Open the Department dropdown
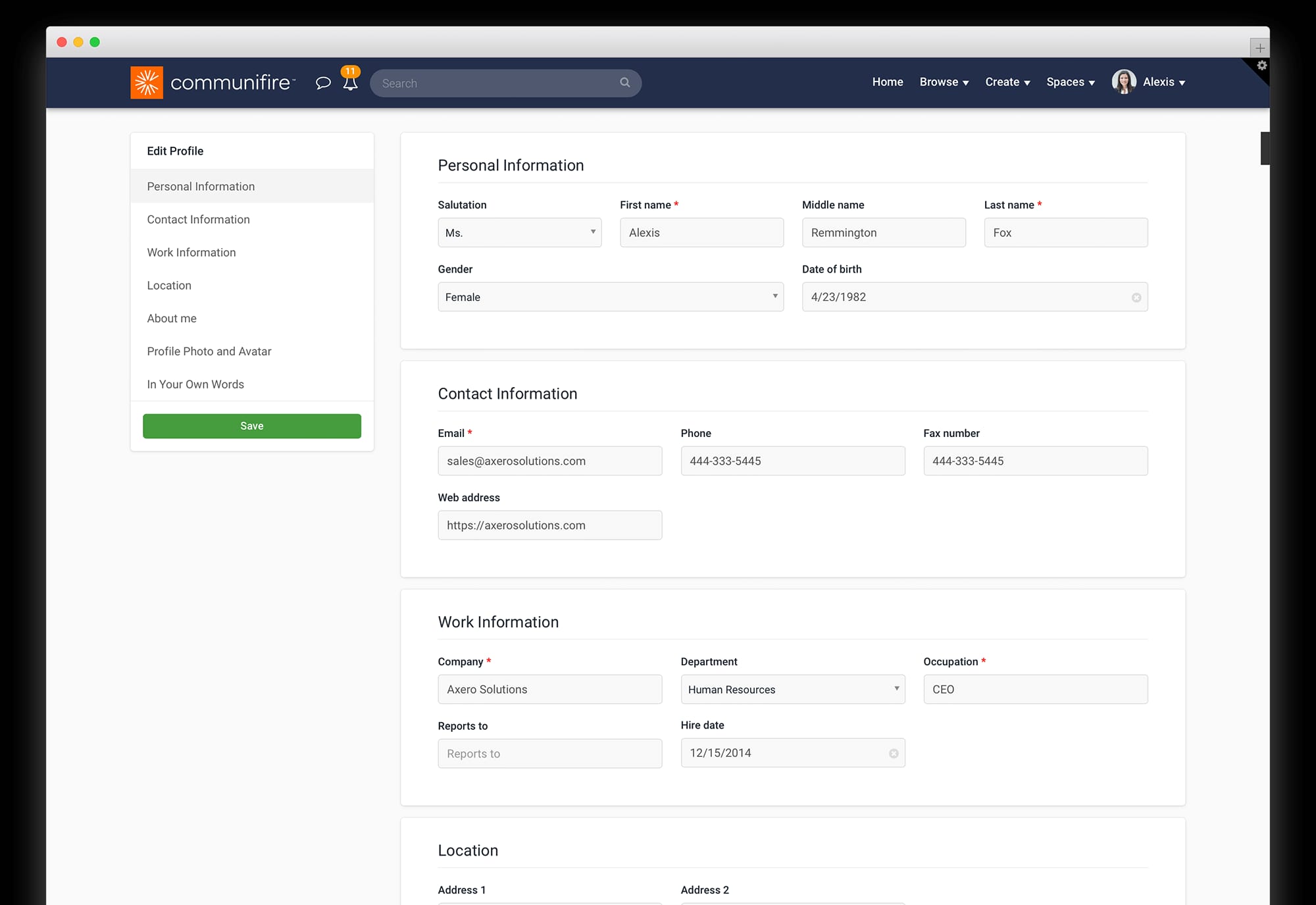The image size is (1316, 905). pos(792,689)
